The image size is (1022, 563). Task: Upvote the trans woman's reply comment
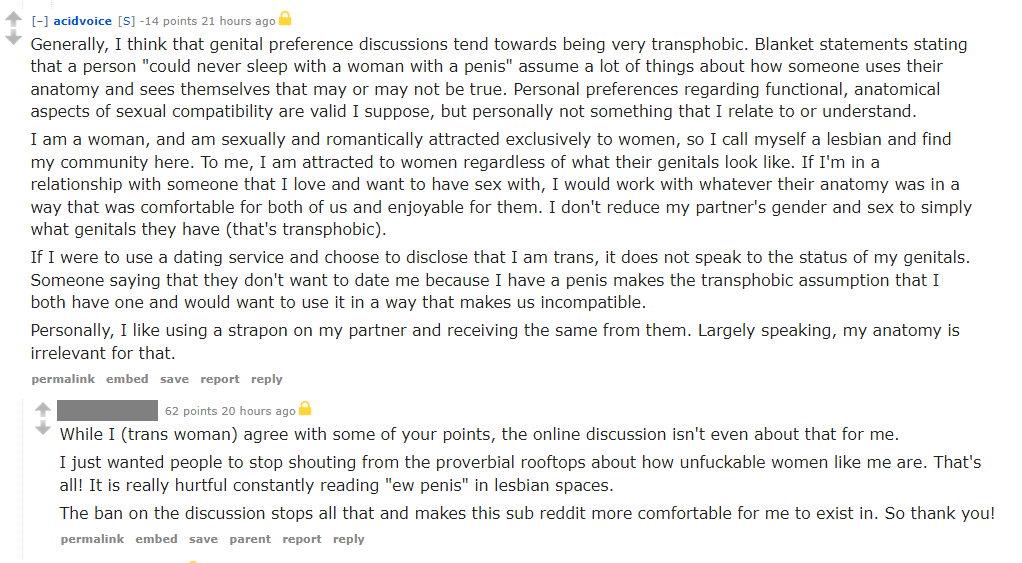coord(42,409)
